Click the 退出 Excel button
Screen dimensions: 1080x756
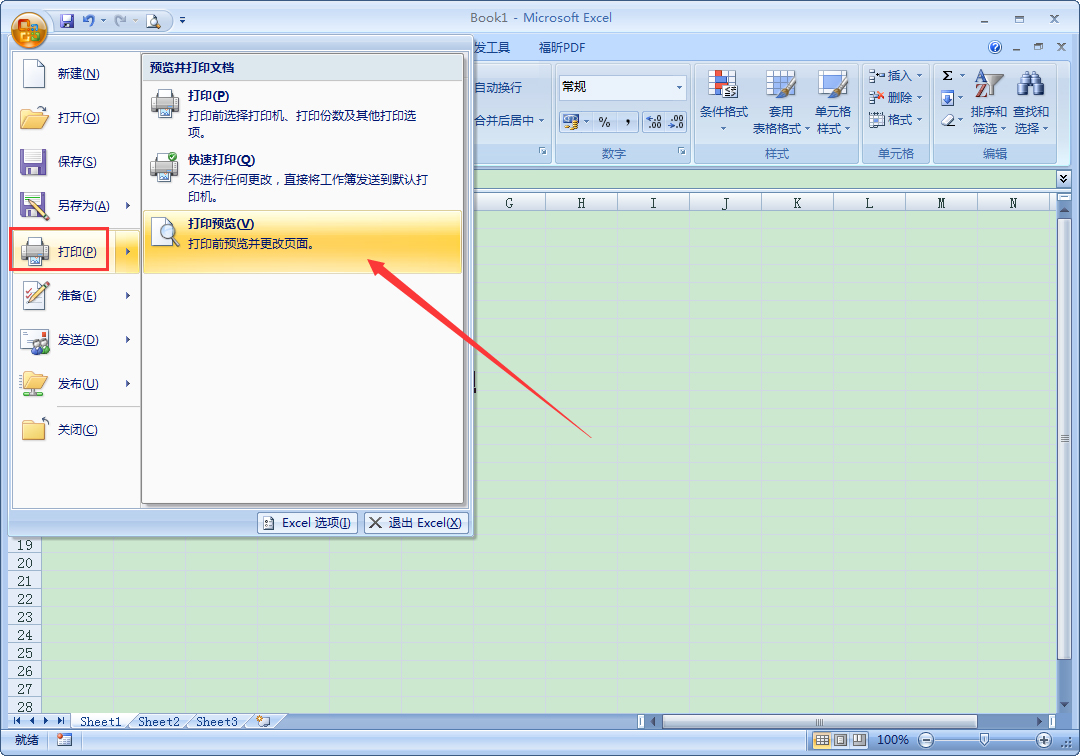coord(415,522)
